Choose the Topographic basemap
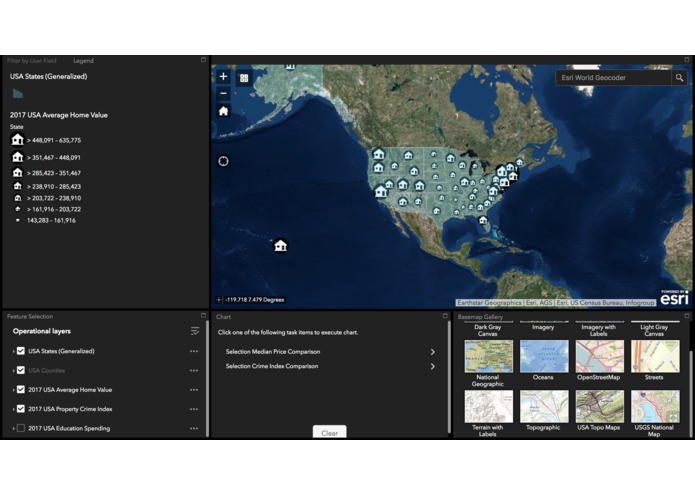This screenshot has height=494, width=695. (543, 410)
